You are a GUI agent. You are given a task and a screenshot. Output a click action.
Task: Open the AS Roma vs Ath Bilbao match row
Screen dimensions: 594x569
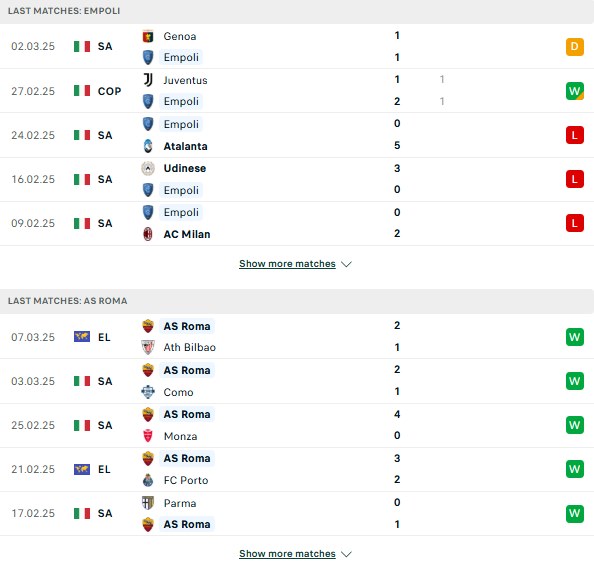click(x=297, y=337)
